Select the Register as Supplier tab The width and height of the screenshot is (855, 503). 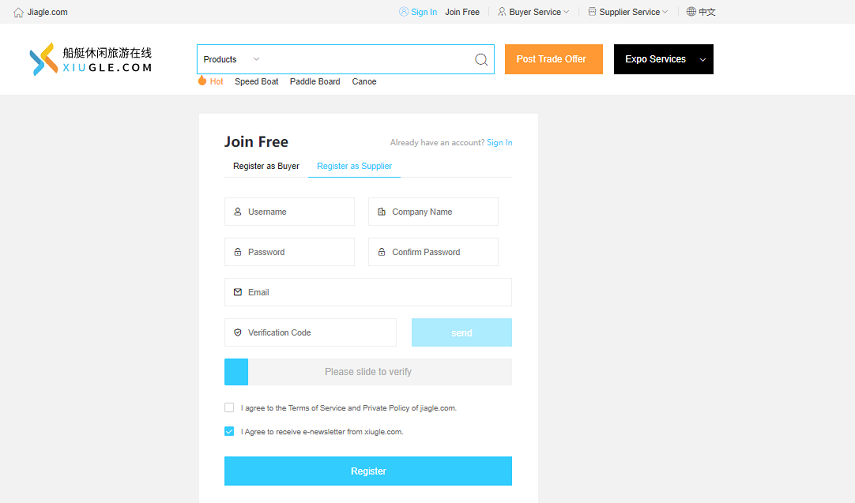pos(354,166)
